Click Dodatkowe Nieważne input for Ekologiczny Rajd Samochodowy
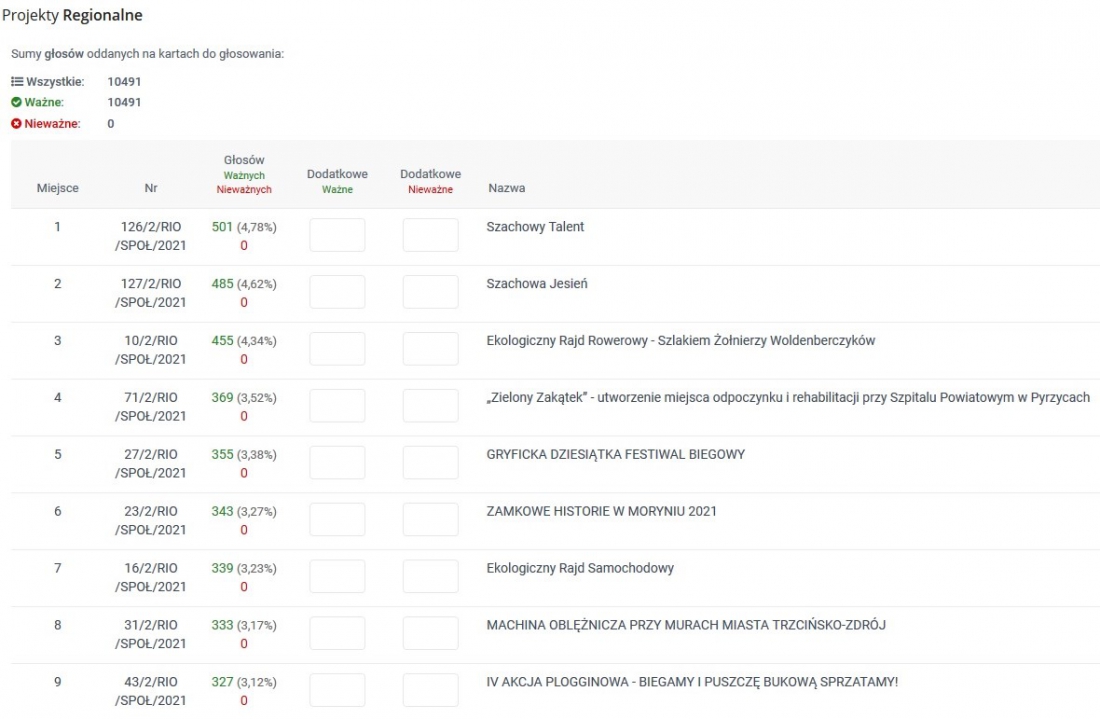Screen dimensions: 1100x719 [430, 577]
